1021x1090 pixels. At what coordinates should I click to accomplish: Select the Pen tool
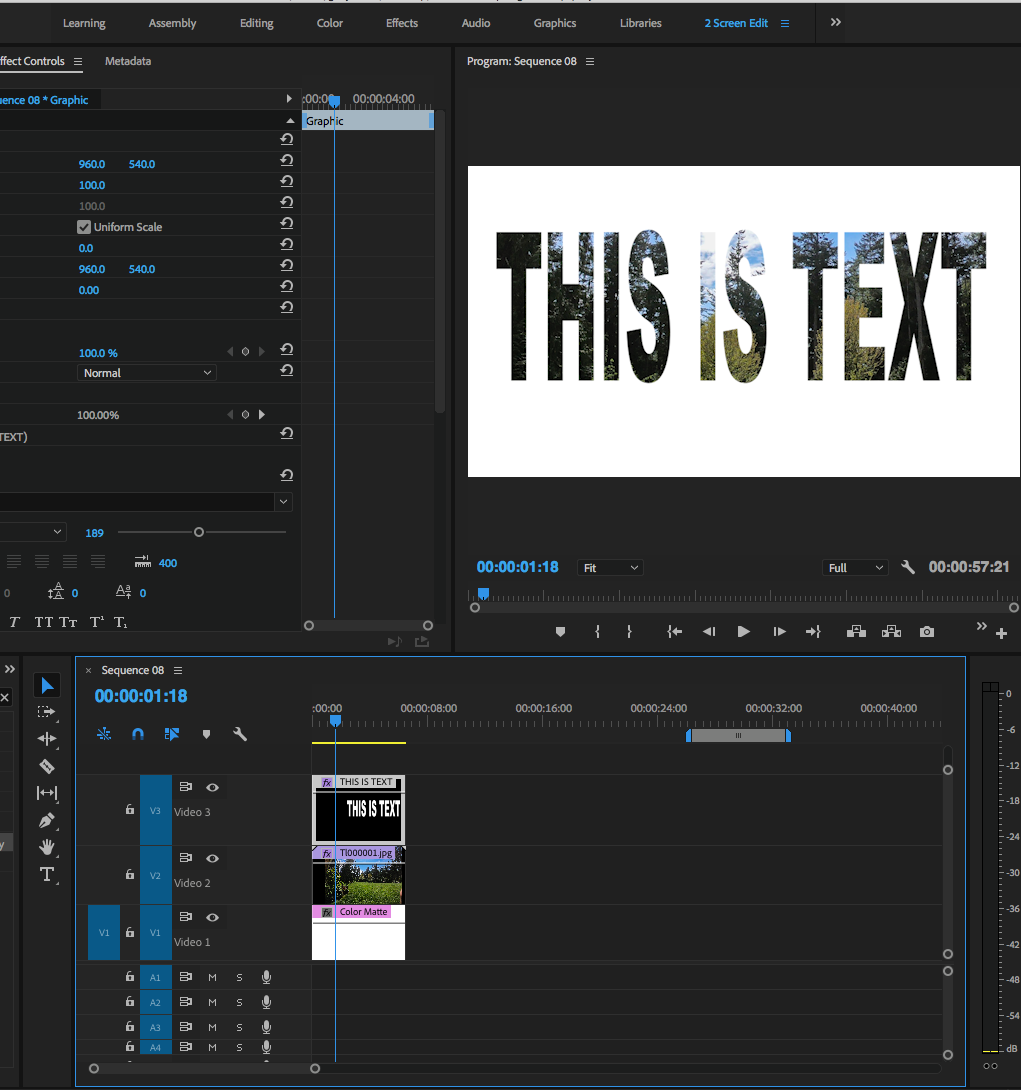pyautogui.click(x=47, y=820)
